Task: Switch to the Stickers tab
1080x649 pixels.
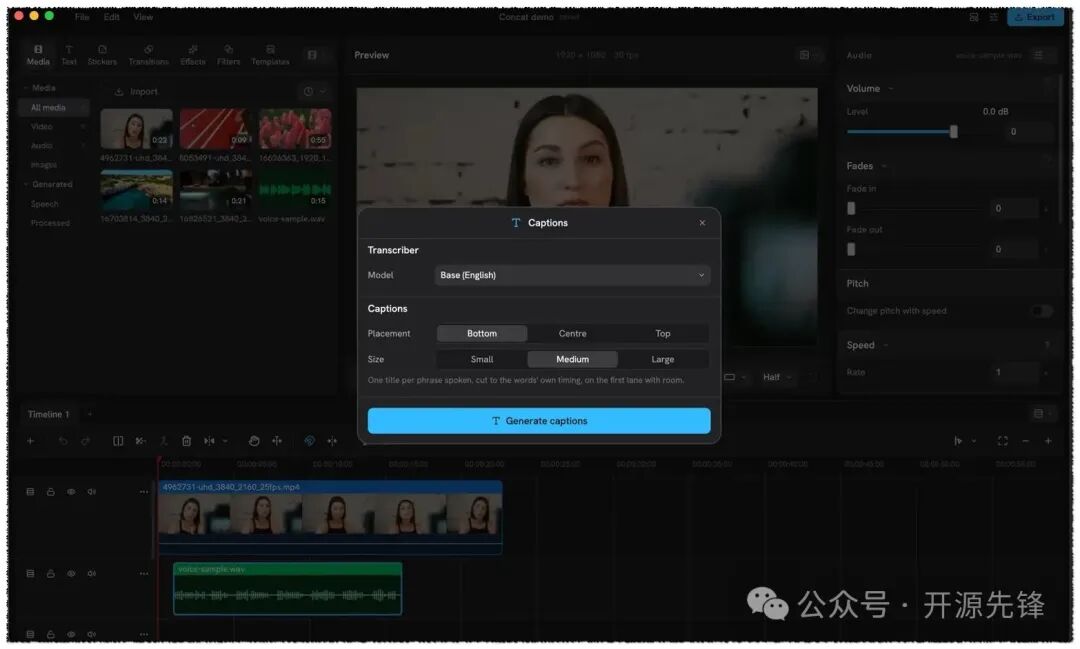Action: click(102, 55)
